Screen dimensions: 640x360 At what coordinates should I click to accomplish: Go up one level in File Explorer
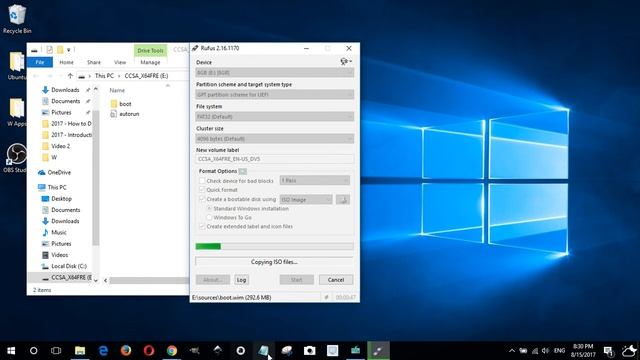pos(70,76)
